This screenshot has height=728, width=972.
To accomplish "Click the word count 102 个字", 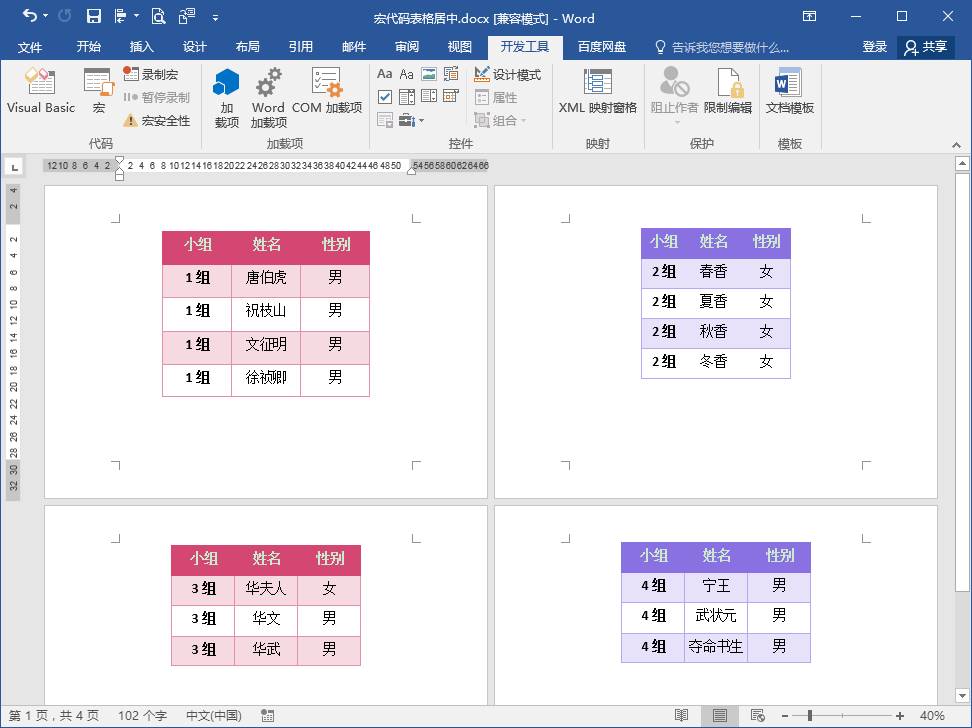I will click(142, 716).
